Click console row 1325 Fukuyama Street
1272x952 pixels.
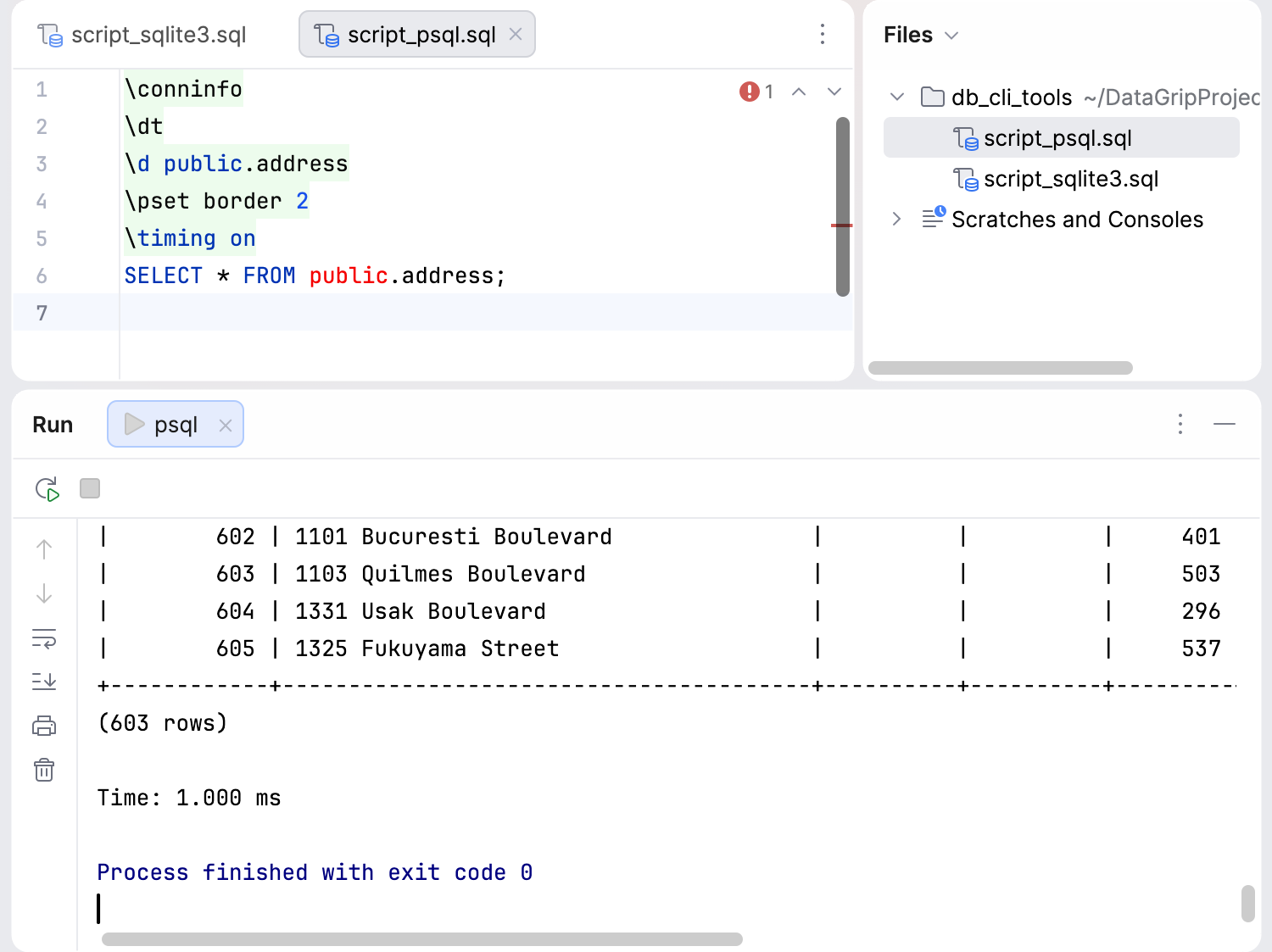tap(427, 649)
